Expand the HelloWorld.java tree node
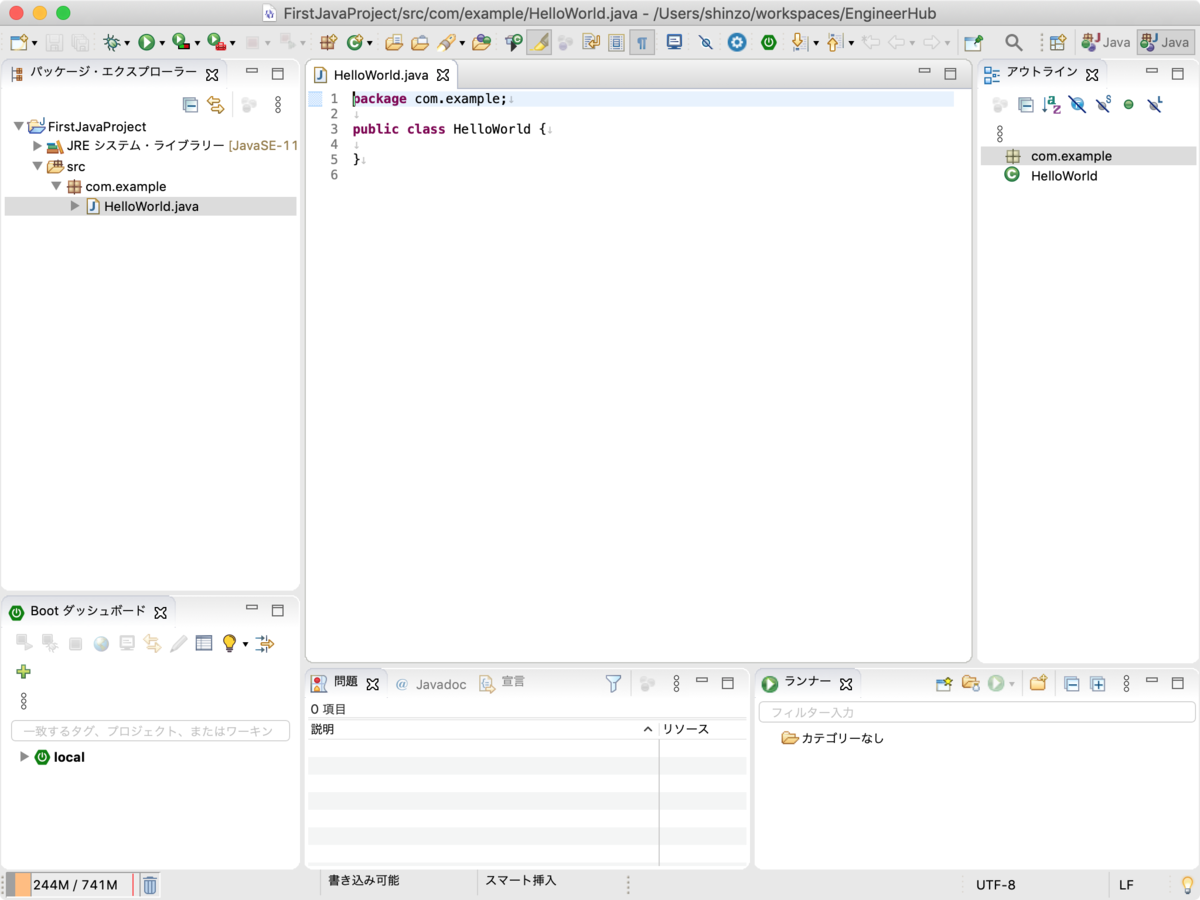Image resolution: width=1200 pixels, height=900 pixels. (x=74, y=206)
